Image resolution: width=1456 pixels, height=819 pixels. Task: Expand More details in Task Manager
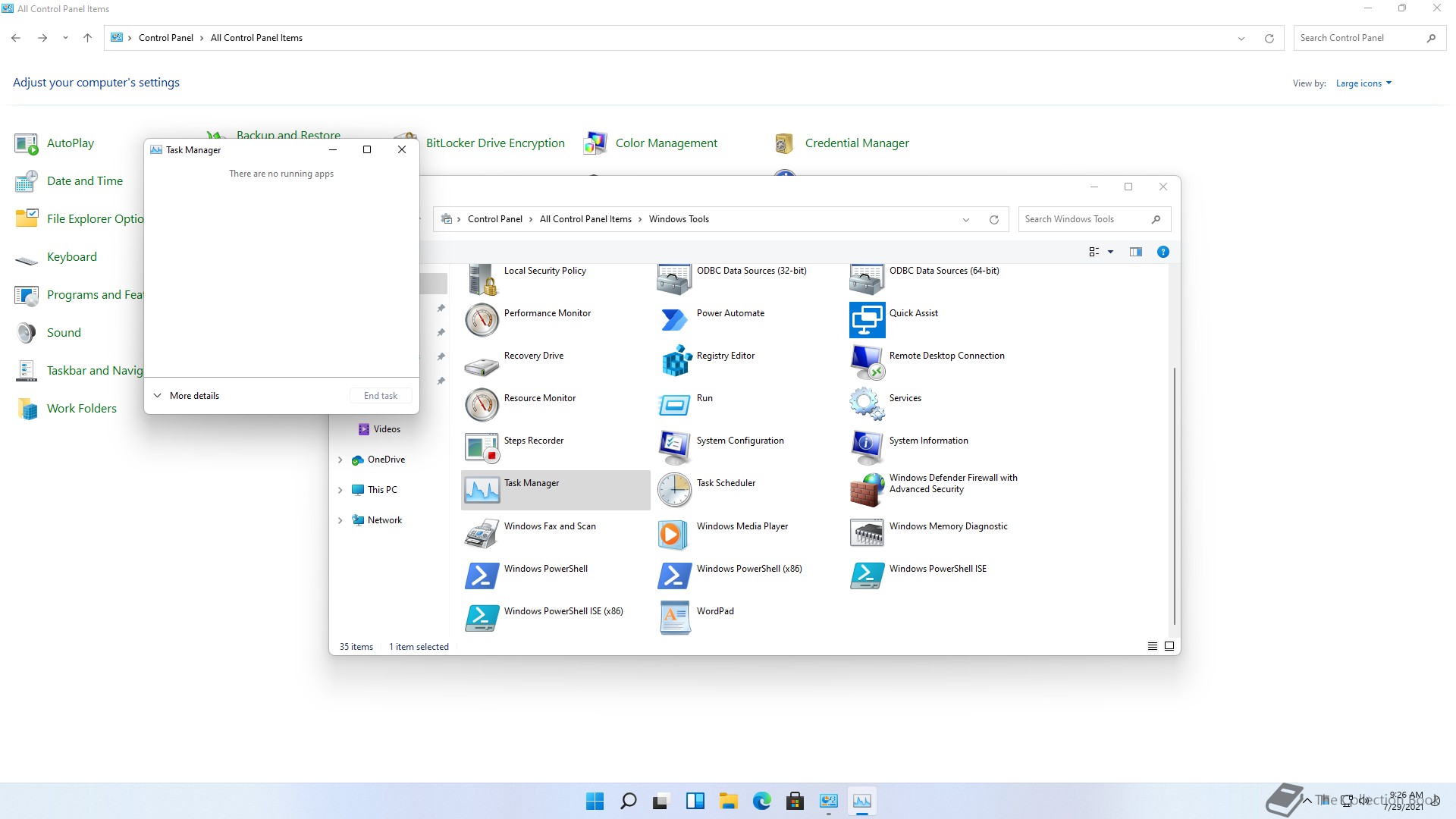click(187, 396)
